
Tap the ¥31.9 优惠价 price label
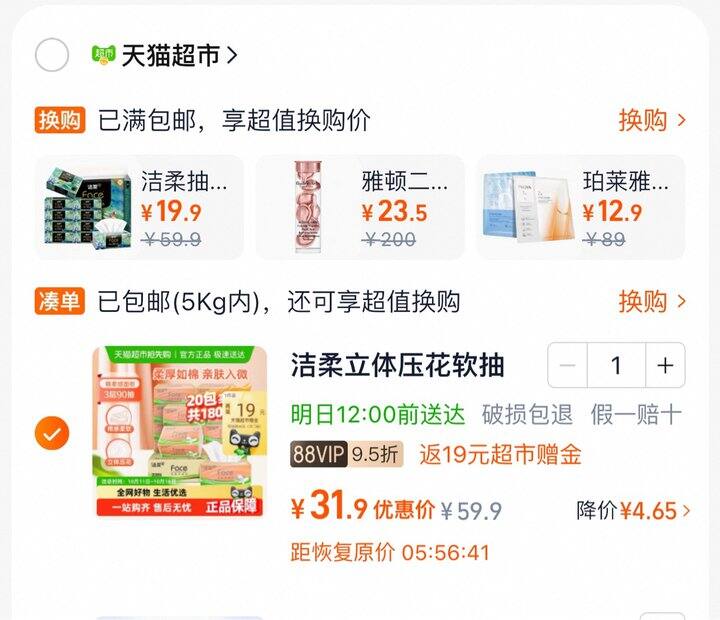(363, 506)
